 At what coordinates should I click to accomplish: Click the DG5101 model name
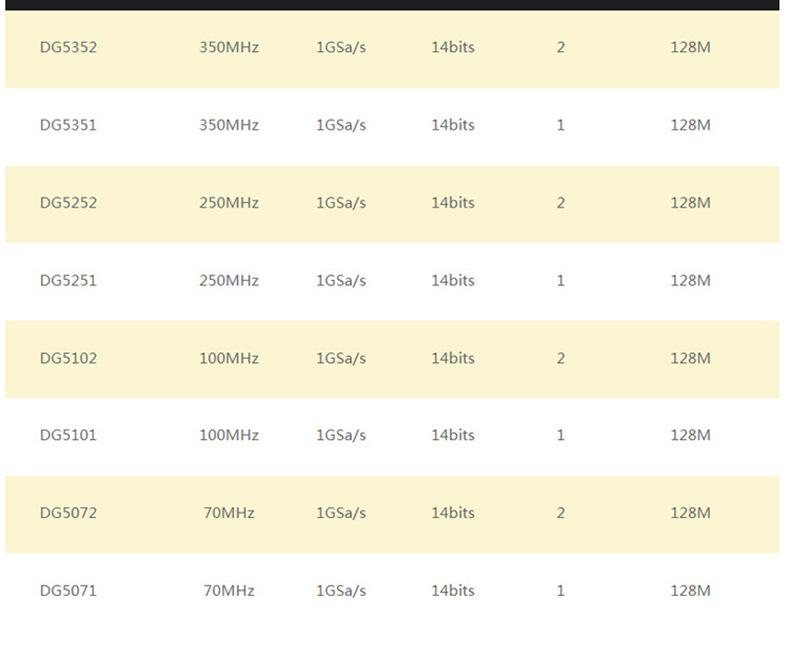pyautogui.click(x=68, y=435)
